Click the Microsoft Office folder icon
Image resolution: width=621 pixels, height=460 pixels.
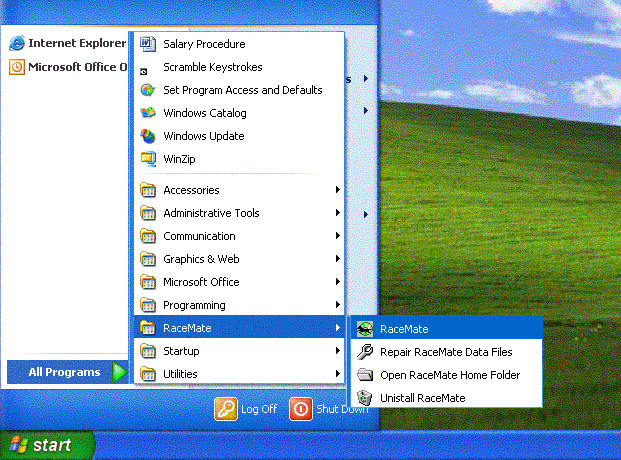pyautogui.click(x=148, y=282)
